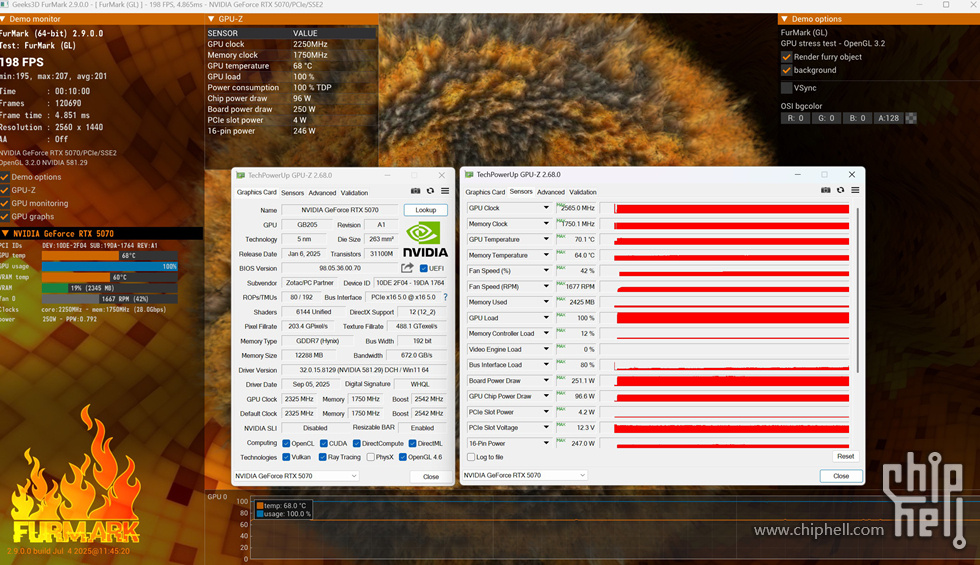The width and height of the screenshot is (980, 565).
Task: Switch to the Validation tab in the Sensors window
Action: (583, 192)
